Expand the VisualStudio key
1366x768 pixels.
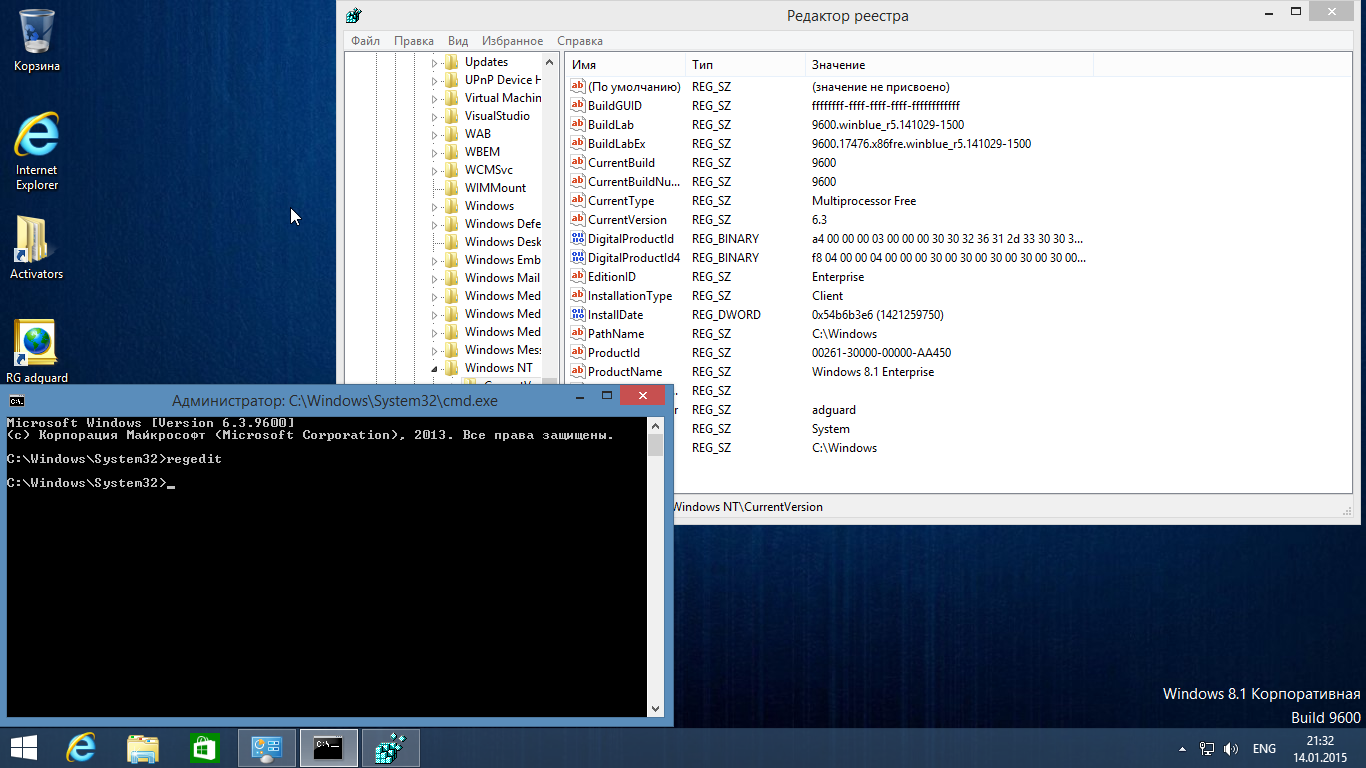[435, 117]
